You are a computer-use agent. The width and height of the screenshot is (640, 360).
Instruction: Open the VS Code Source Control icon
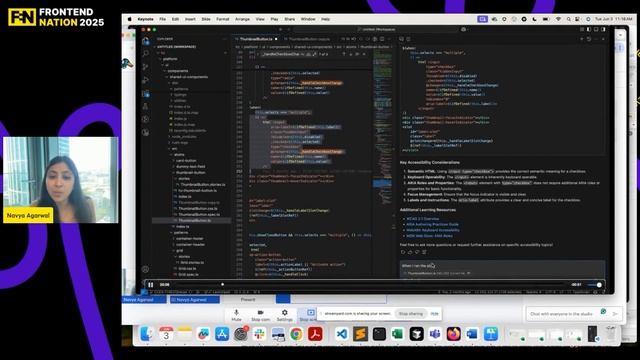click(x=146, y=67)
